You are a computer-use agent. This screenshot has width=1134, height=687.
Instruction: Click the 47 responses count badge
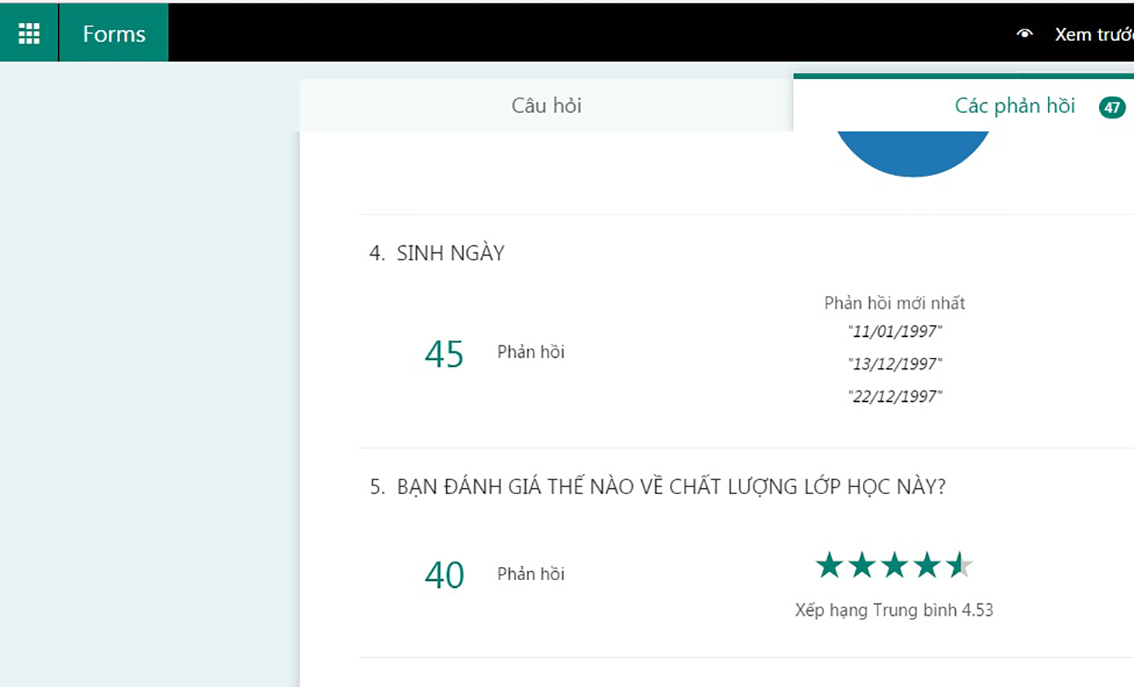click(1112, 107)
